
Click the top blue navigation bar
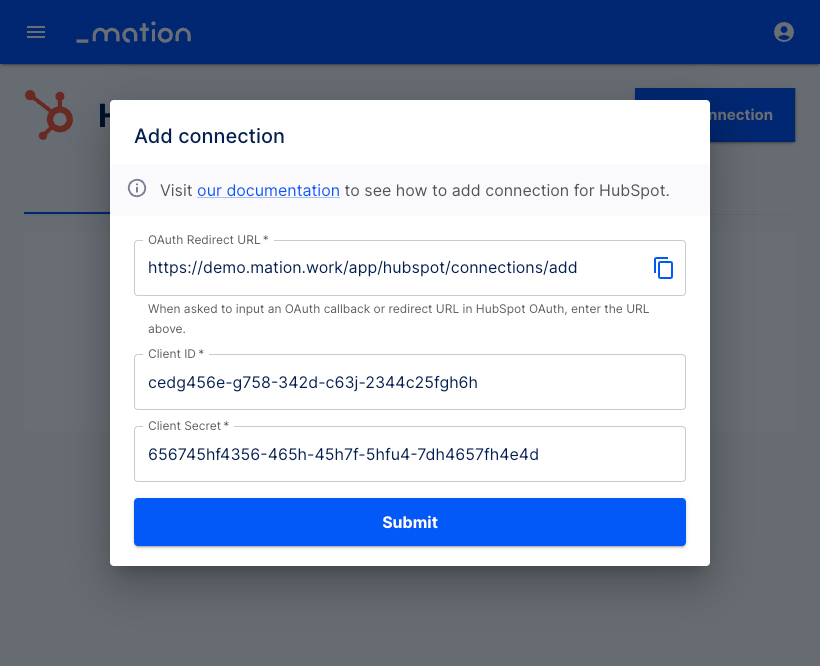pyautogui.click(x=471, y=32)
